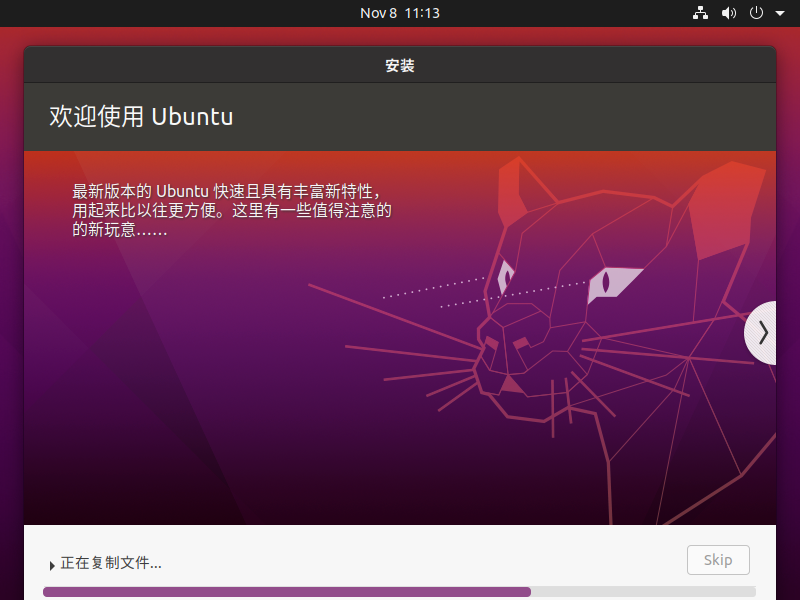Collapse the copying files disclosure triangle
Image resolution: width=800 pixels, height=600 pixels.
pyautogui.click(x=52, y=564)
